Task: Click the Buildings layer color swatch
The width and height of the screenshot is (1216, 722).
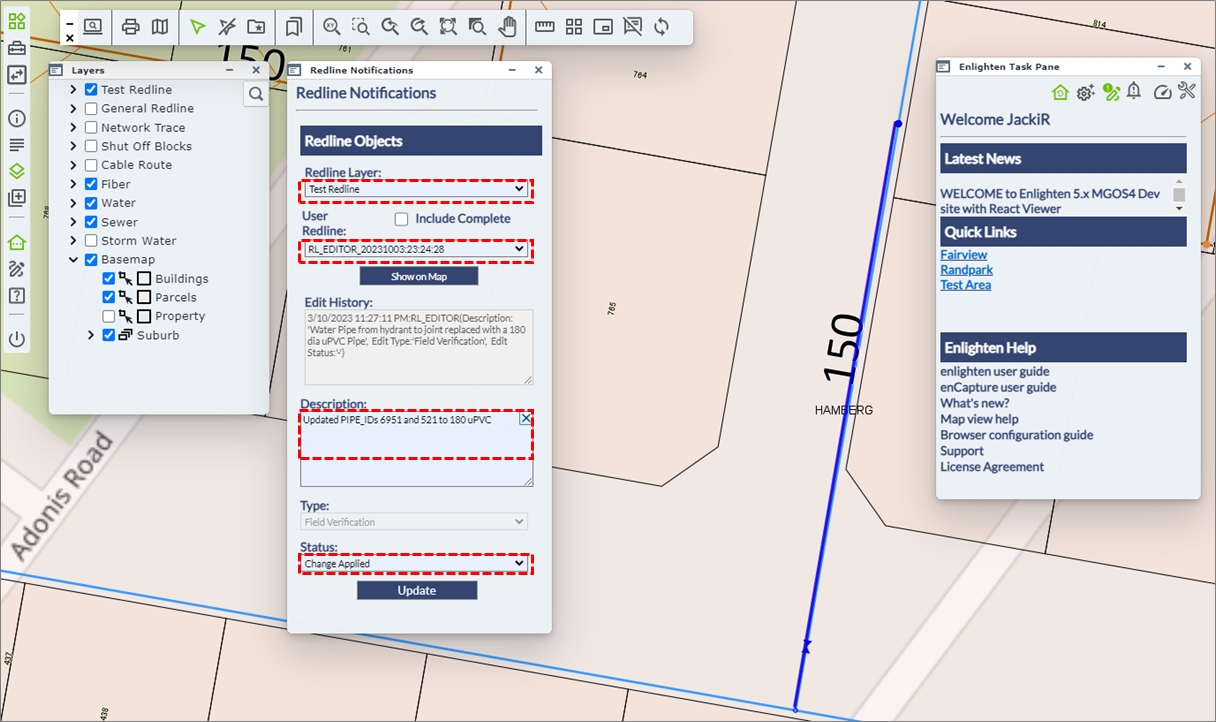Action: point(144,279)
